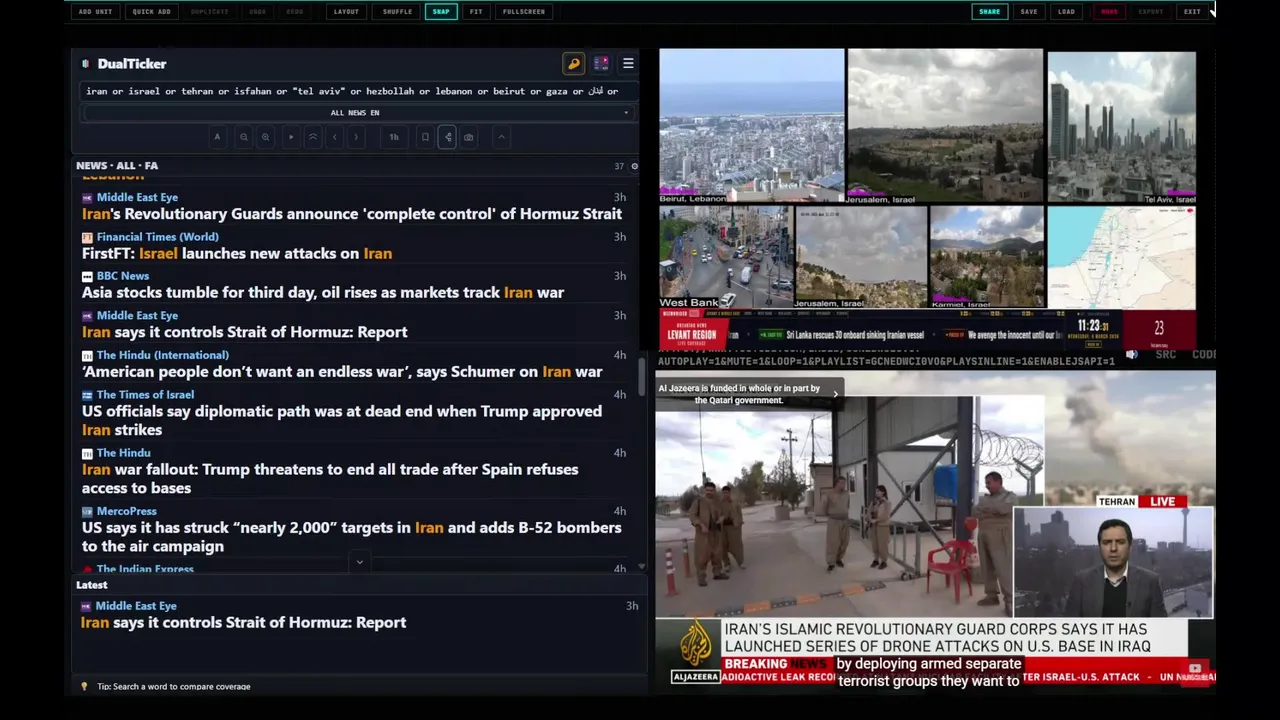Click FIT in the top bar
The image size is (1280, 720).
tap(476, 12)
